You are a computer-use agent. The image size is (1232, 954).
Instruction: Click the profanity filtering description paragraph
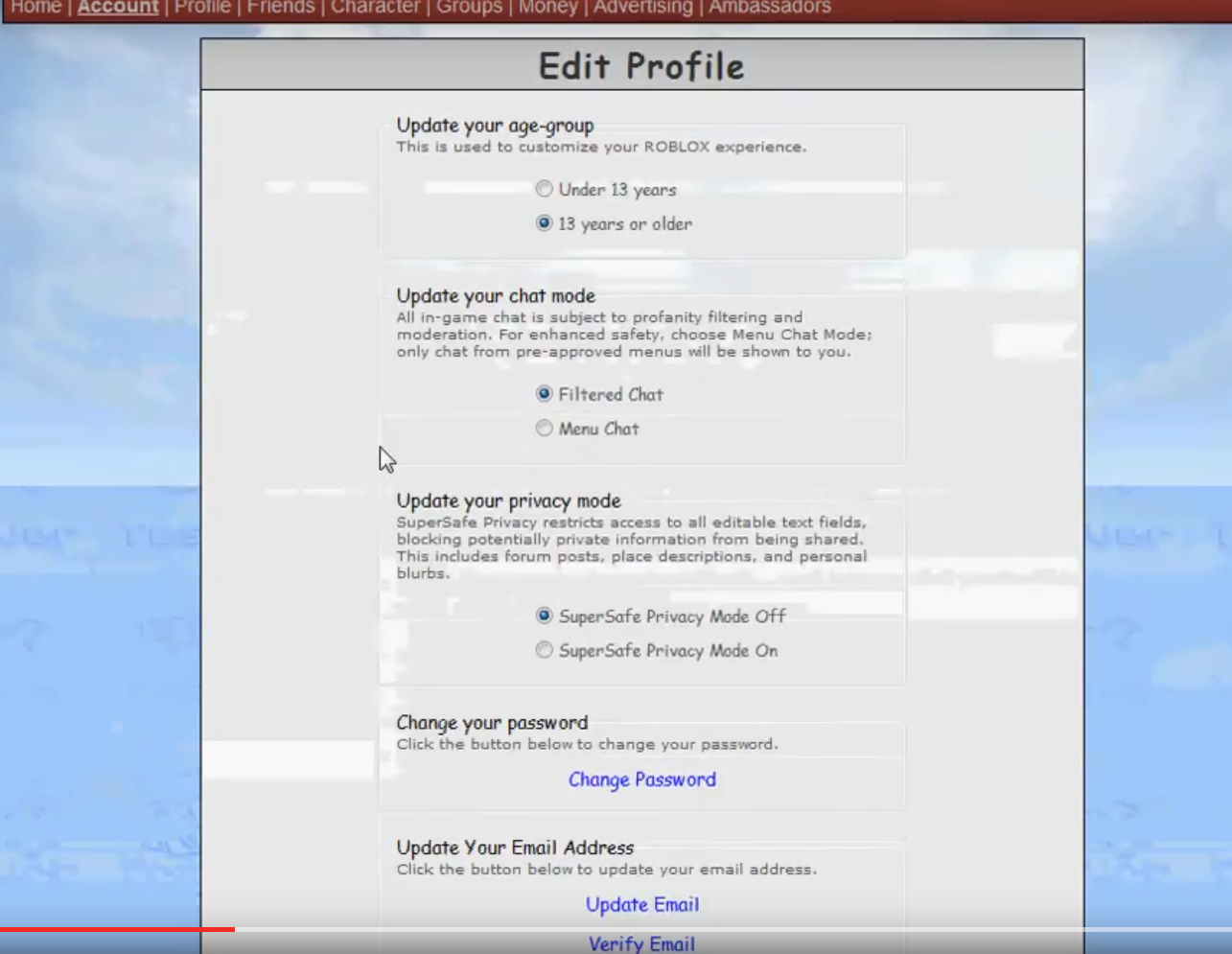point(635,335)
